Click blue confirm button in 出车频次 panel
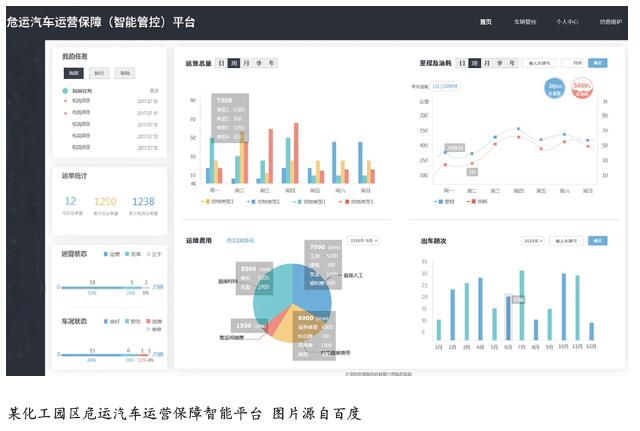This screenshot has width=640, height=431. 598,241
